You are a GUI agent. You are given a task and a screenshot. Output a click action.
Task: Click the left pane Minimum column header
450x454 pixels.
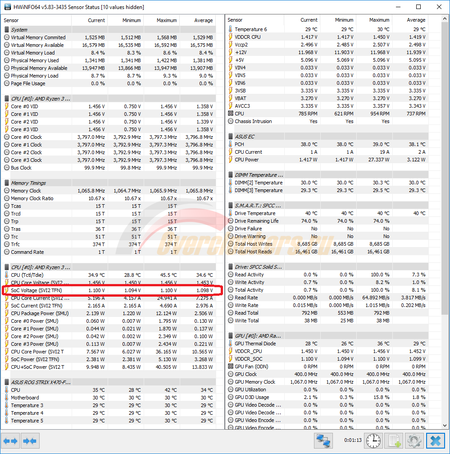tap(126, 20)
